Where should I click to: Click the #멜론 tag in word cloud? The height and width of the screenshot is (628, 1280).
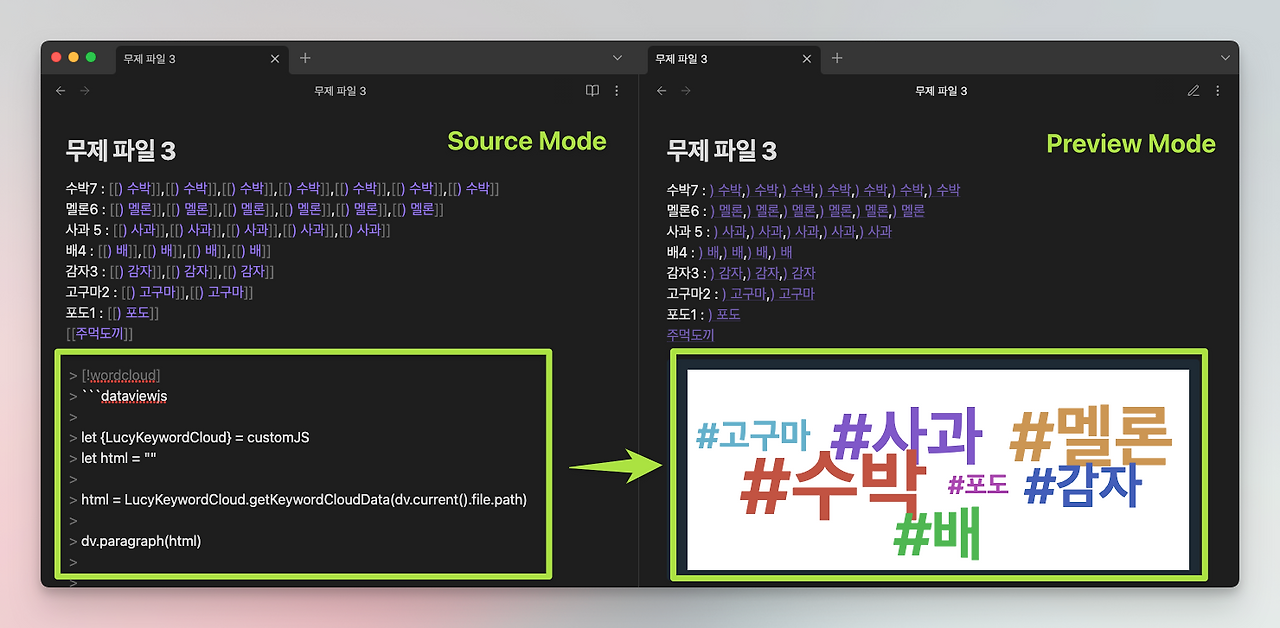pos(1091,436)
